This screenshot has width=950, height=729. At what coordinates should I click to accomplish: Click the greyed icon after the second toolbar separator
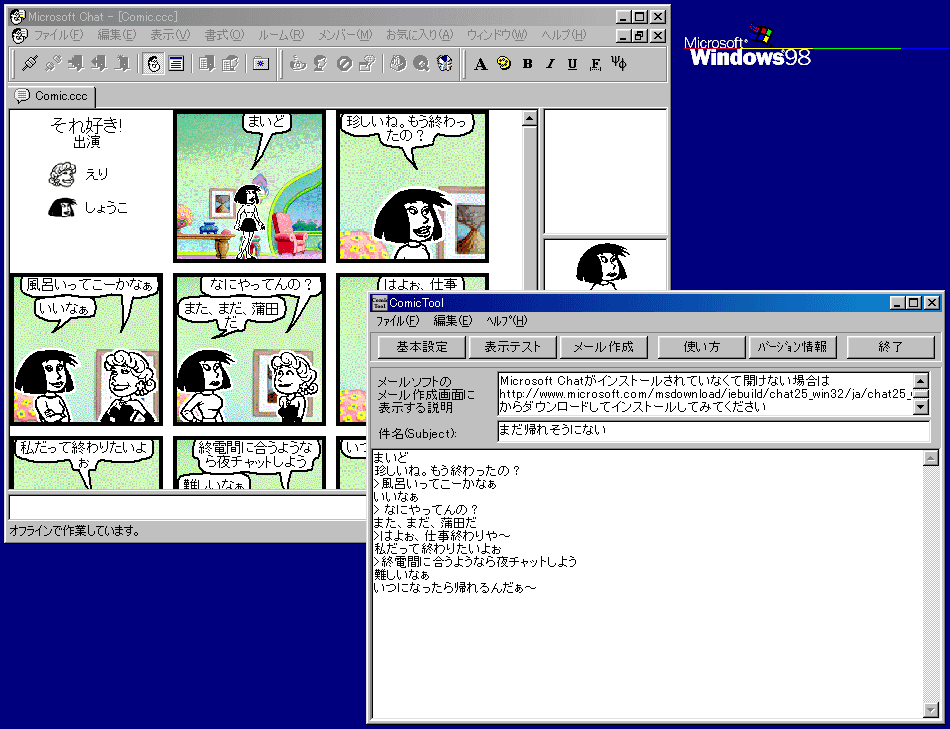pyautogui.click(x=397, y=63)
